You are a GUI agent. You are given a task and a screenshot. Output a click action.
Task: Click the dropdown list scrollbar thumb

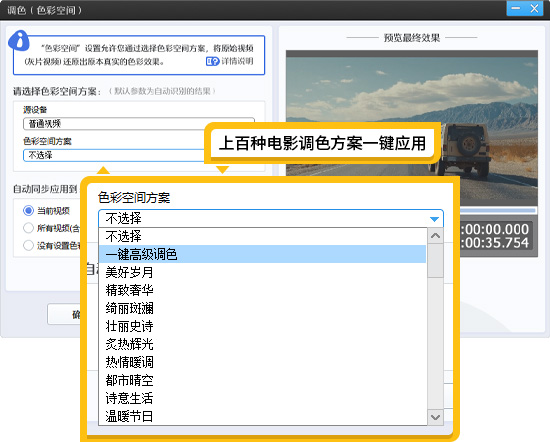pos(435,261)
